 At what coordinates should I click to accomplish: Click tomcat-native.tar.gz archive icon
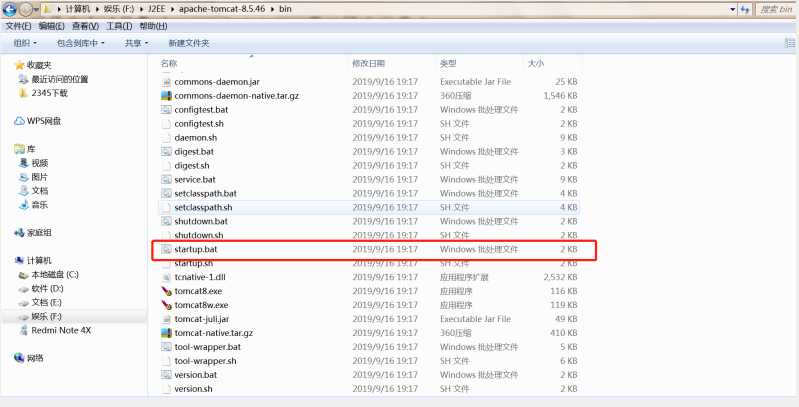point(166,333)
